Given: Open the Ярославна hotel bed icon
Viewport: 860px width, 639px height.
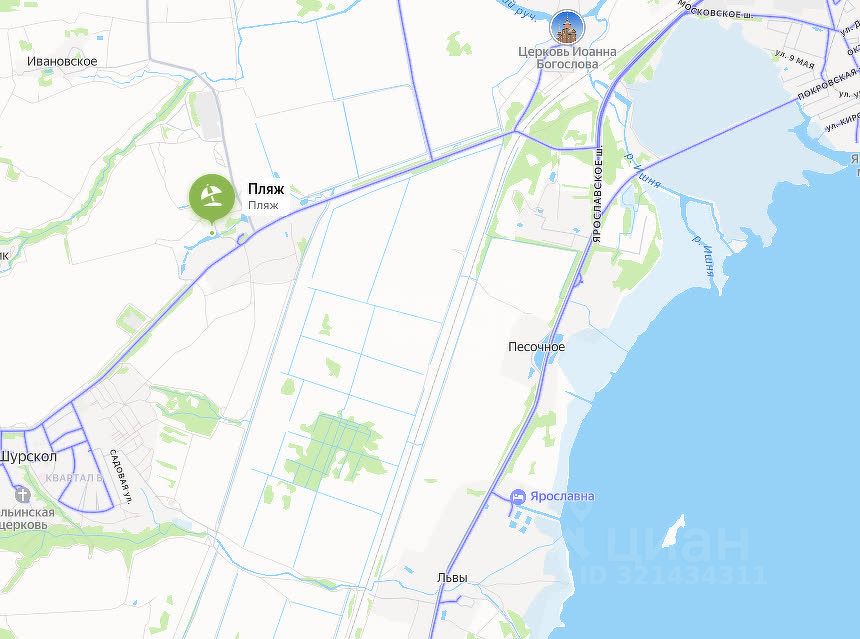Looking at the screenshot, I should point(518,497).
